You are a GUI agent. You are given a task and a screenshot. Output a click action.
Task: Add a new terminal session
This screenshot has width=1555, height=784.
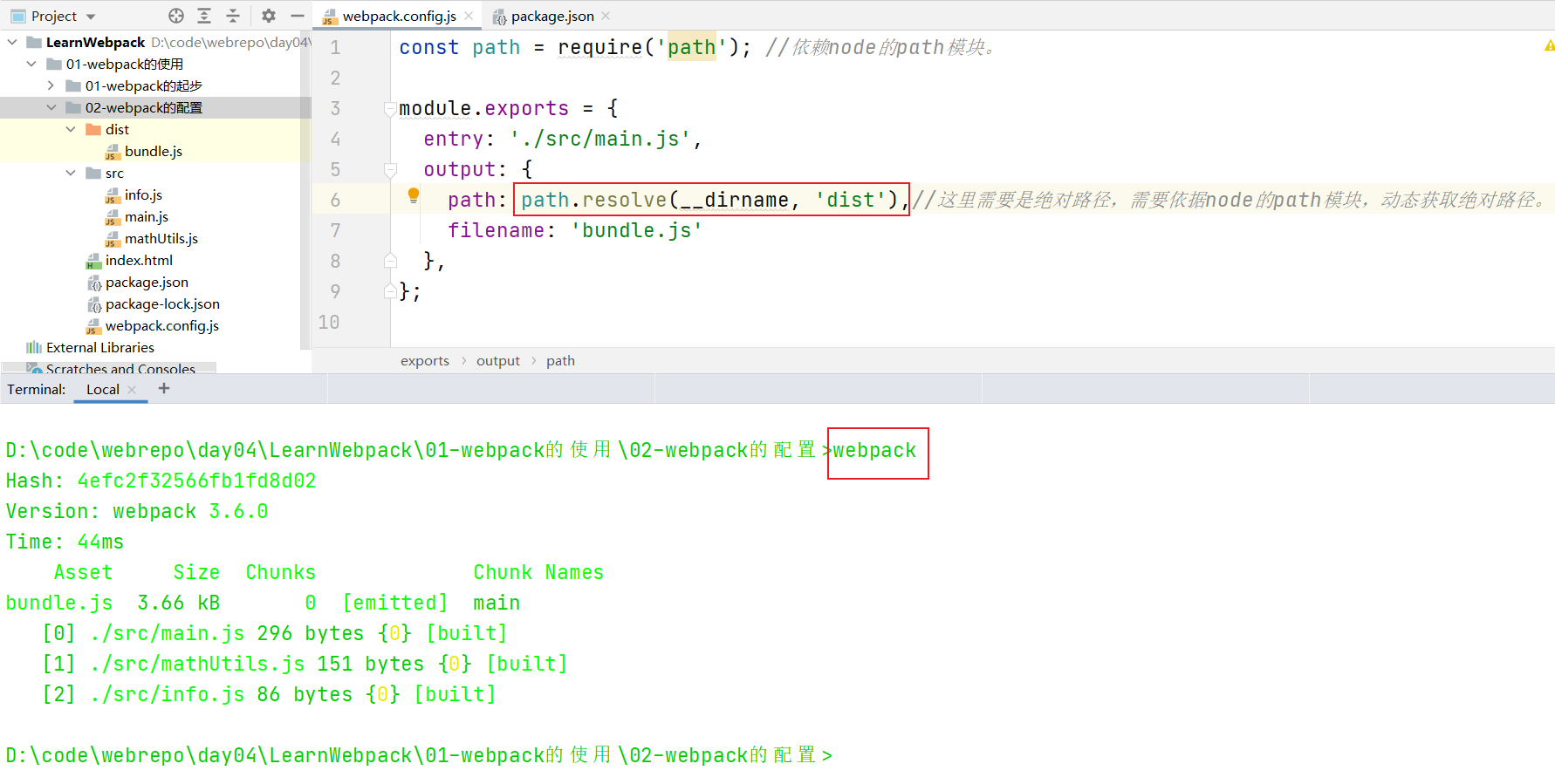(164, 388)
